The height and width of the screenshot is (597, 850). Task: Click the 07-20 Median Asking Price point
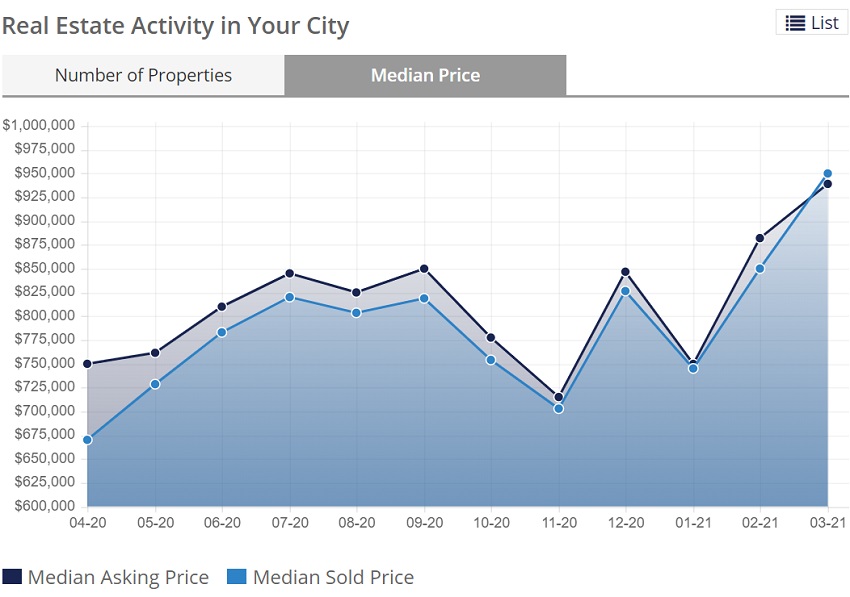pos(290,273)
